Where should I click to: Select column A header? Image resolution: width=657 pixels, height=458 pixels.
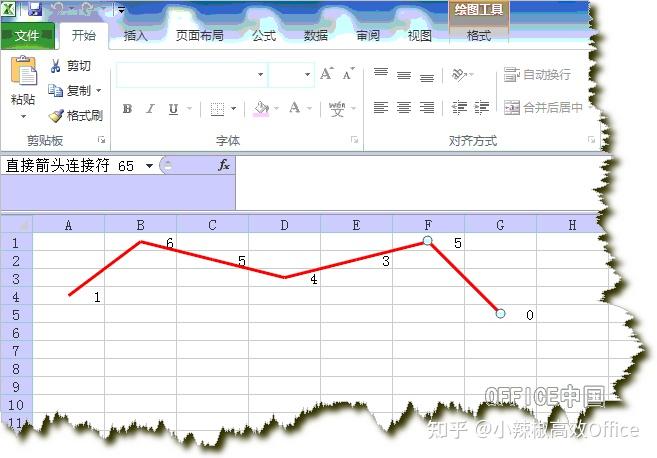point(69,225)
